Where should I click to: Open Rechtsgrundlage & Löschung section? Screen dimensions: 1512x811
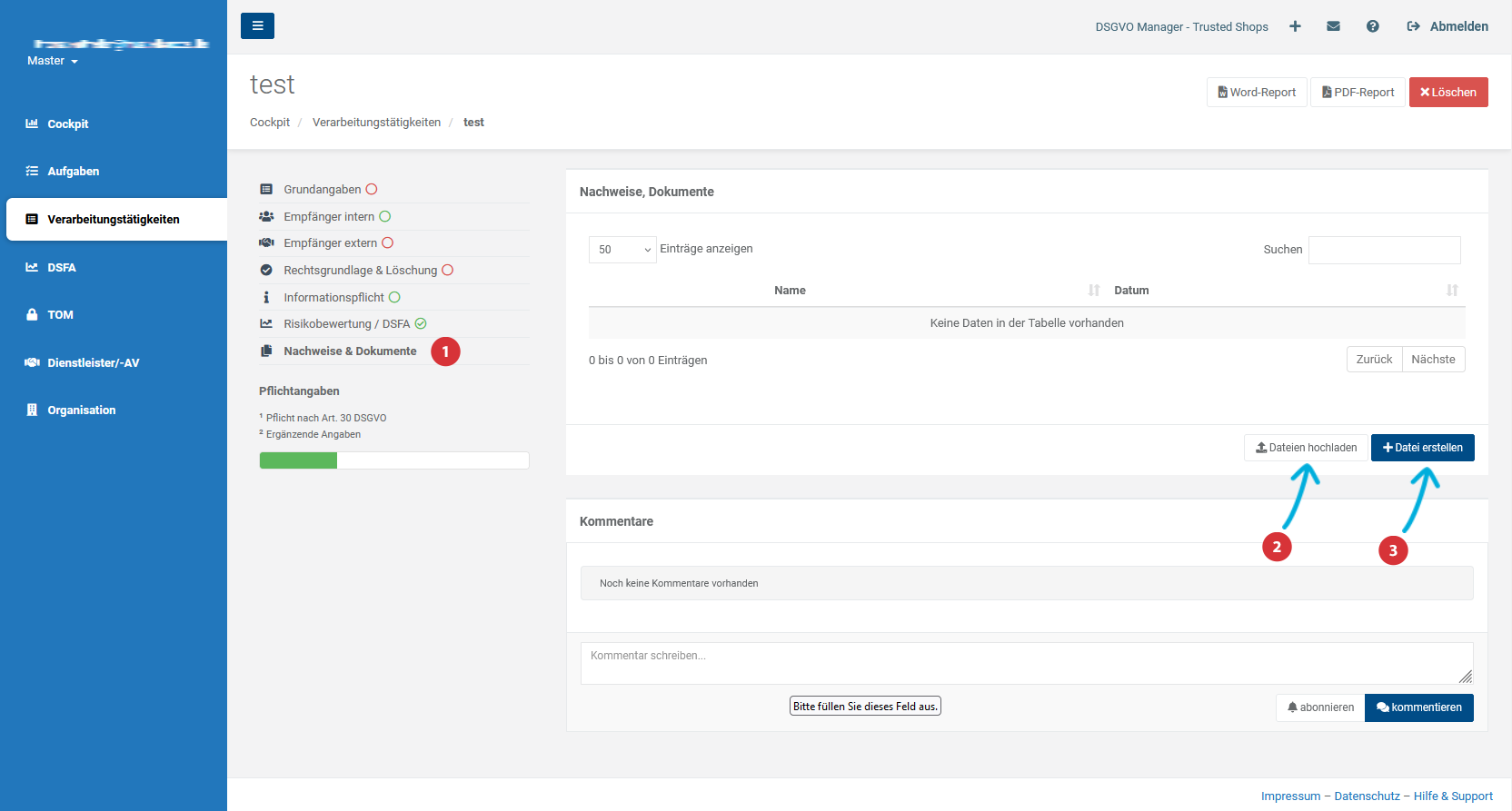coord(360,271)
